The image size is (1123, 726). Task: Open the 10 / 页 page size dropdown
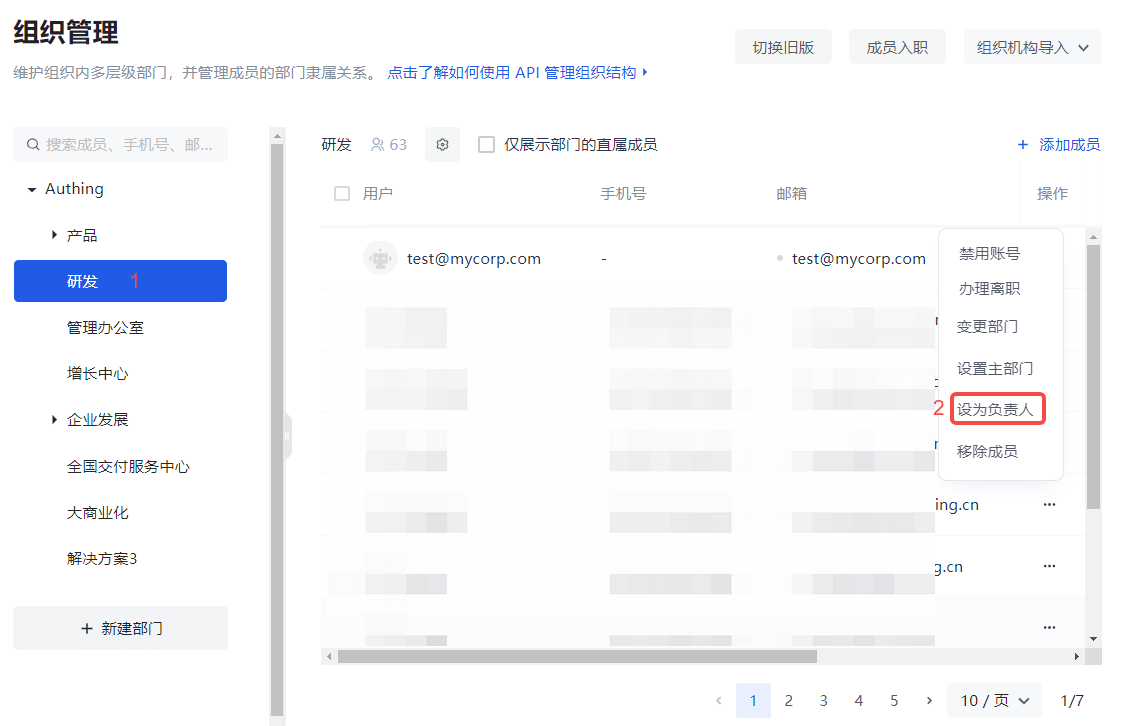click(994, 701)
